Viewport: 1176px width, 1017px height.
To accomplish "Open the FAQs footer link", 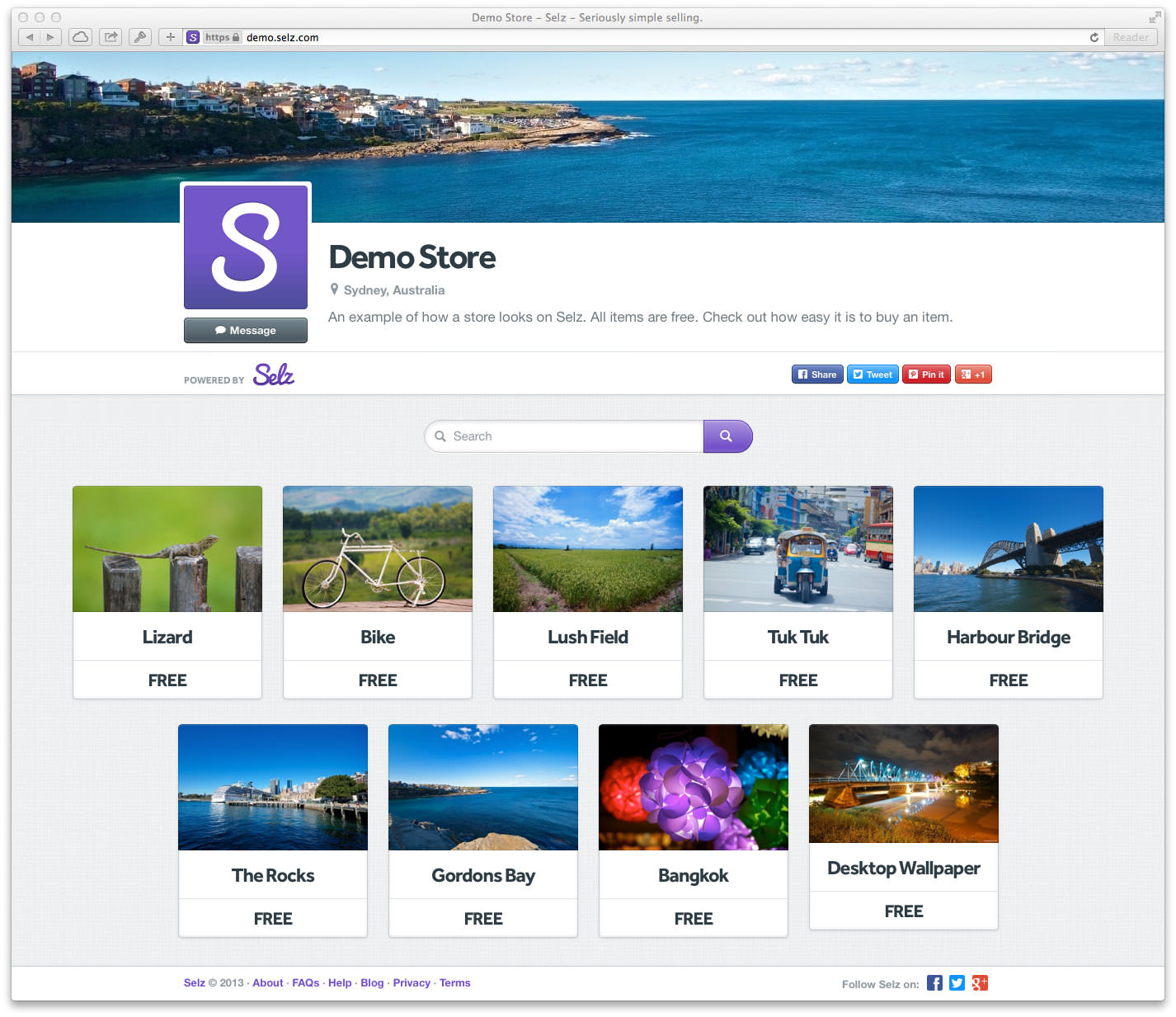I will [x=305, y=982].
